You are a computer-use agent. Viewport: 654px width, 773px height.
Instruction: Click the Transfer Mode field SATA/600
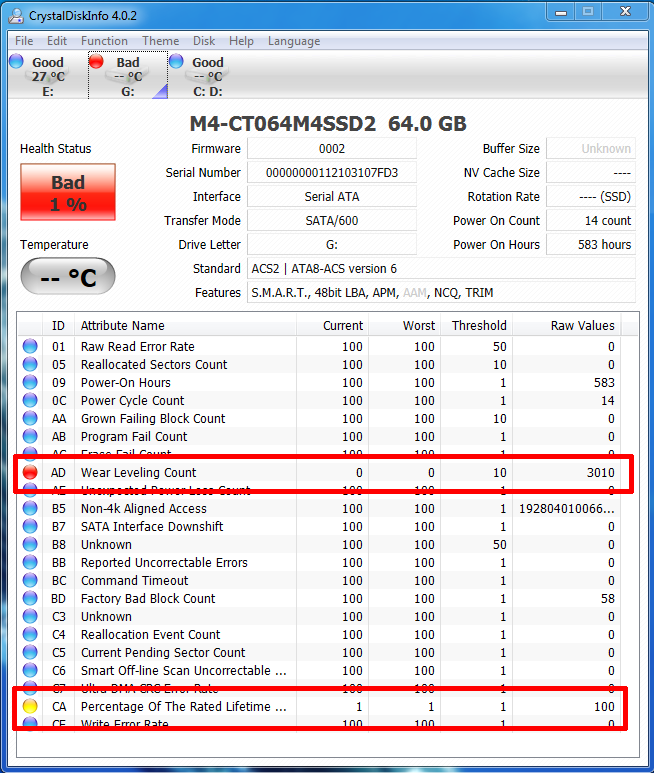click(x=332, y=220)
